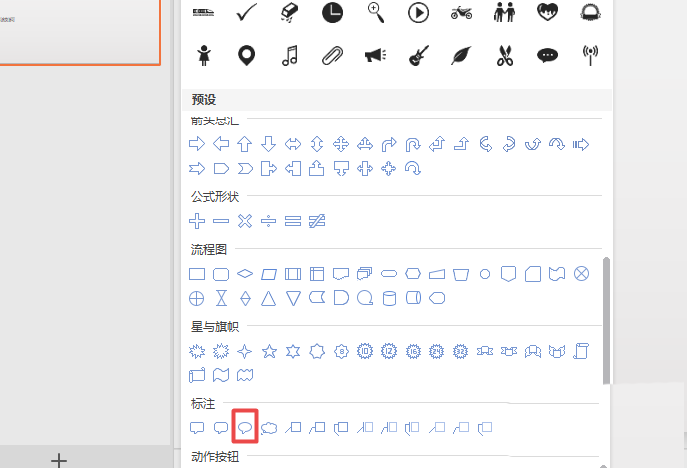
Task: Select the girl figure icon
Action: 204,56
